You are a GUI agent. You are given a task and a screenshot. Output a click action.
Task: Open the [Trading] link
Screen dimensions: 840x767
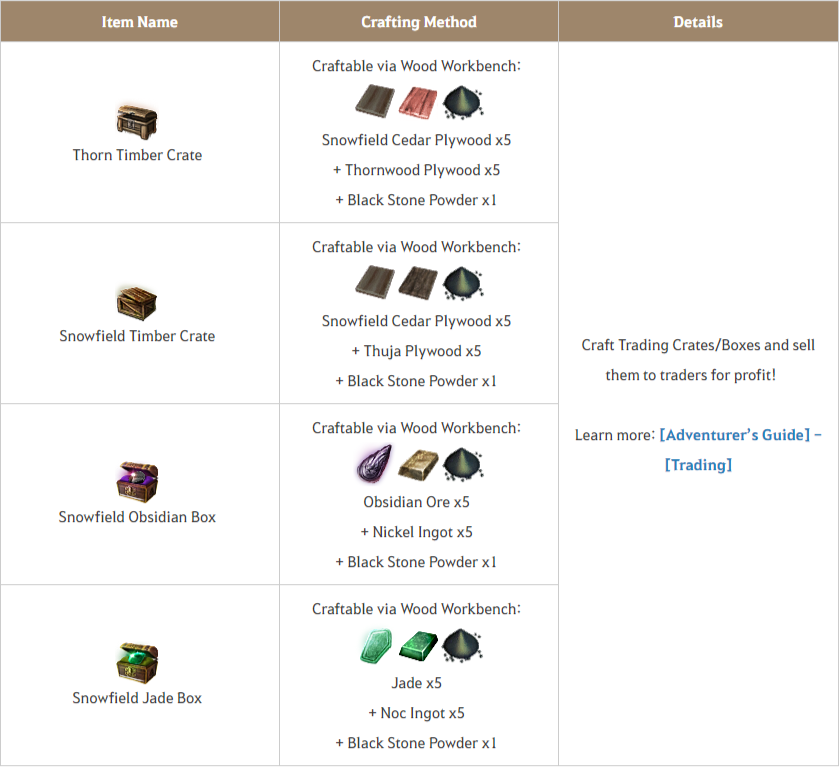(x=698, y=465)
